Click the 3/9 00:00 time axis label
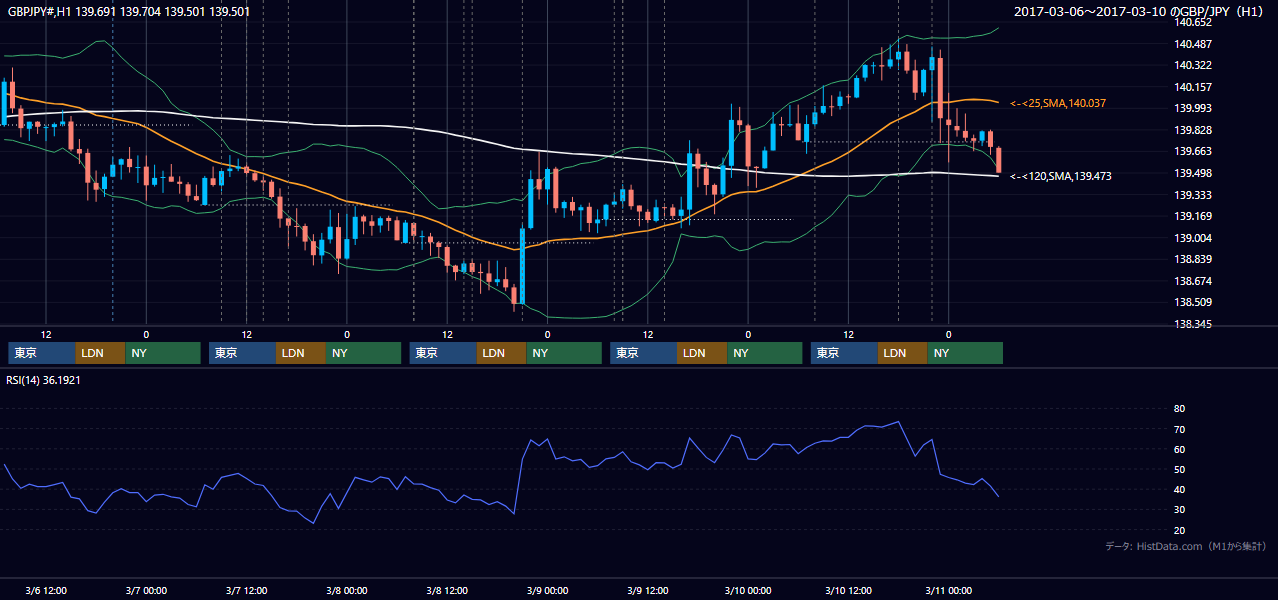 pyautogui.click(x=547, y=590)
